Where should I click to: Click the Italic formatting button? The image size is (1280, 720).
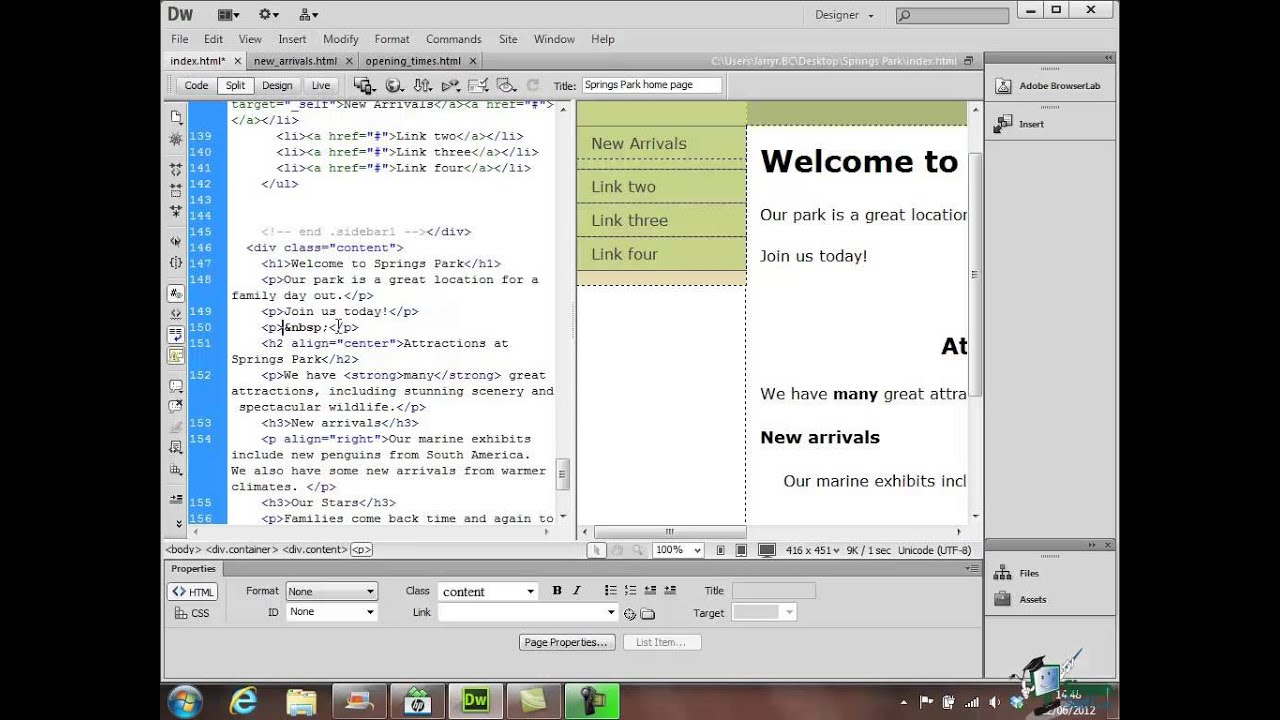click(576, 591)
